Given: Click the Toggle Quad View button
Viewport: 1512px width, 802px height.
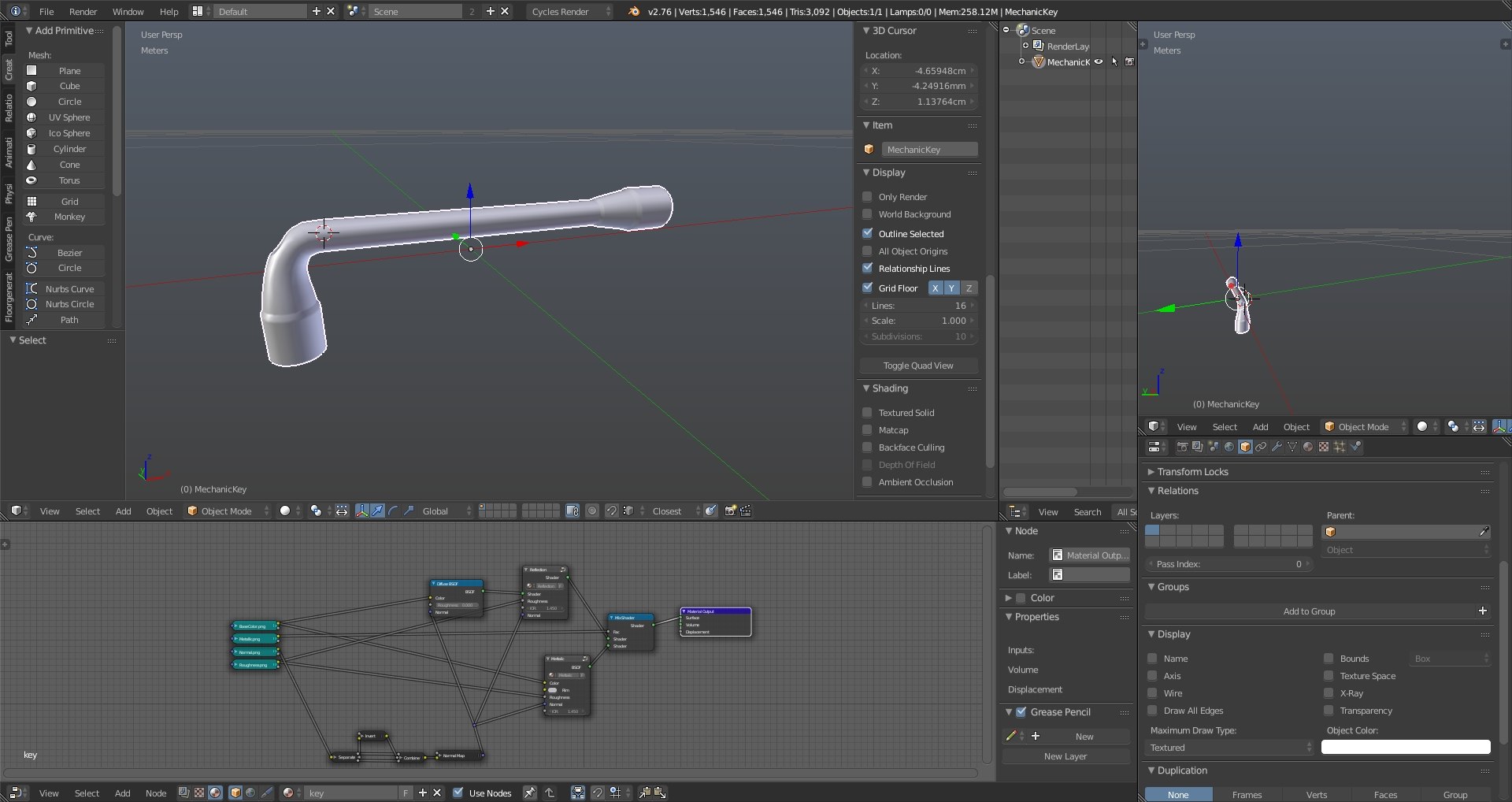Looking at the screenshot, I should [918, 366].
